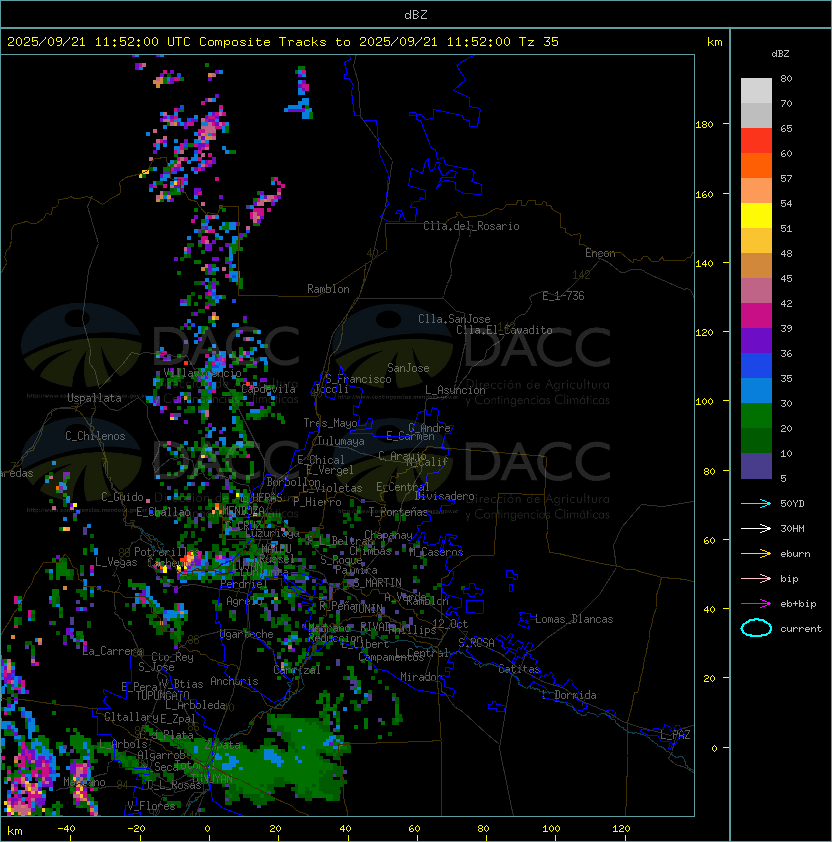
Task: Click the 'V_Flores' map label
Action: click(151, 806)
